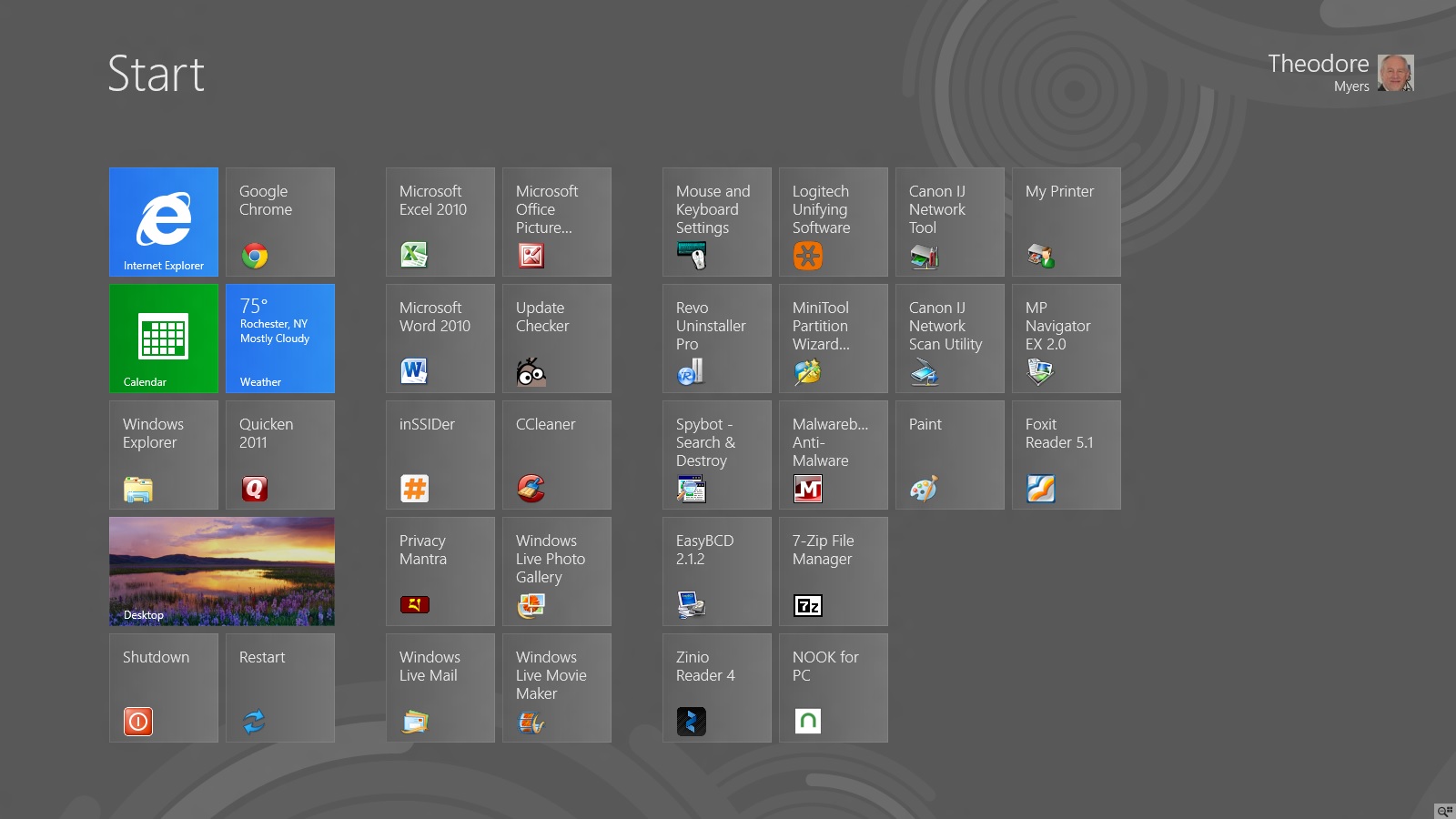Launch Revo Uninstaller Pro tile
This screenshot has height=819, width=1456.
(717, 339)
